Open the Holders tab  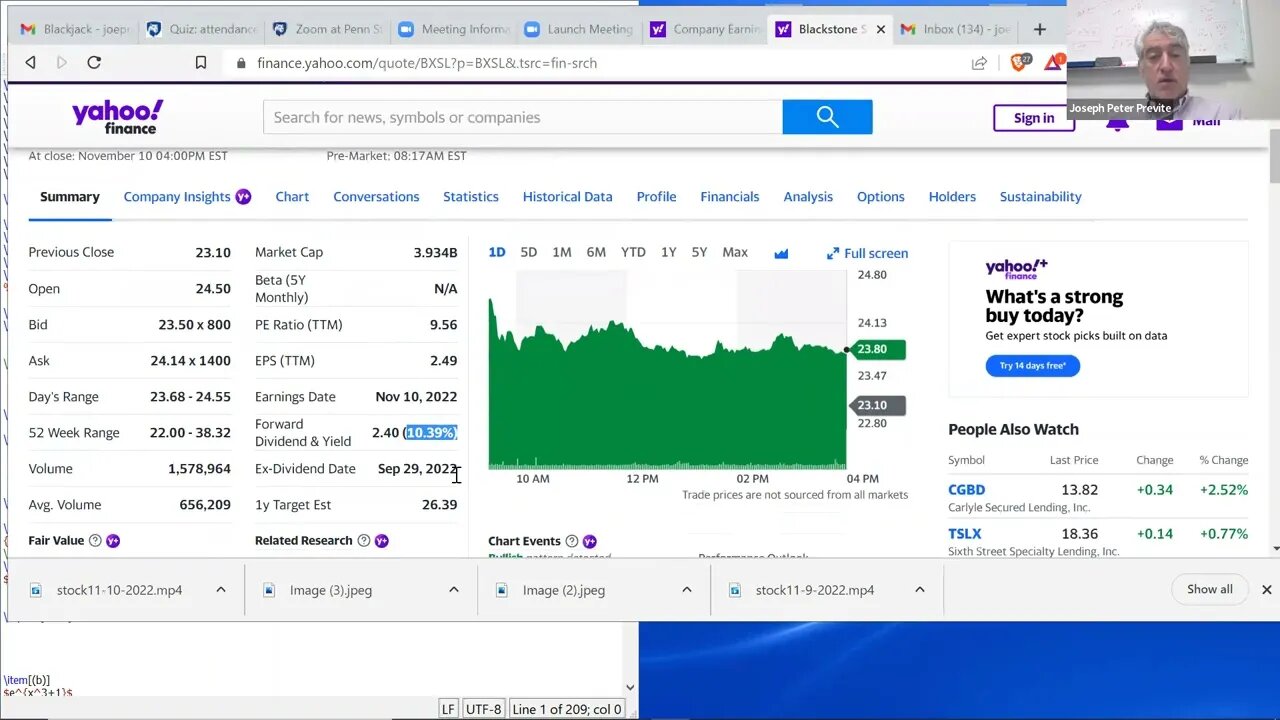[952, 197]
